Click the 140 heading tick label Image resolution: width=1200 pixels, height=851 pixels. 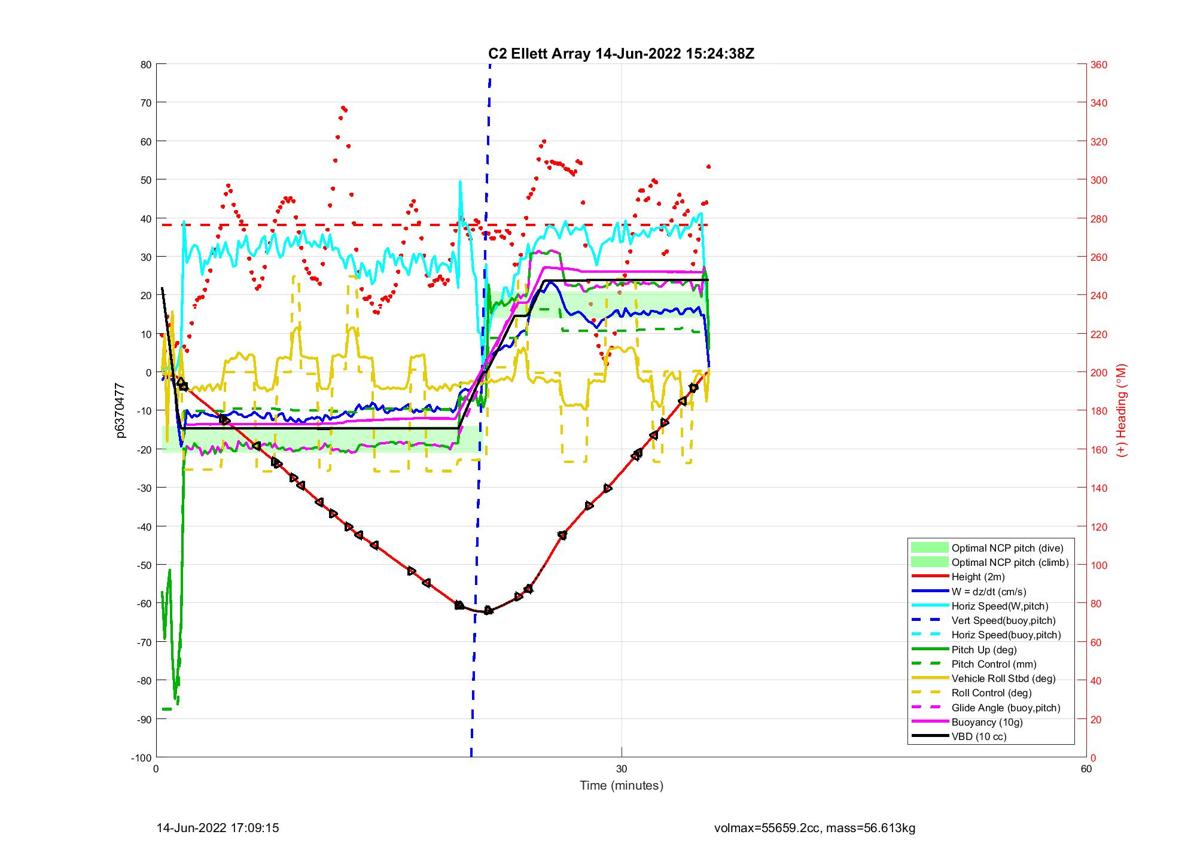pyautogui.click(x=1099, y=488)
